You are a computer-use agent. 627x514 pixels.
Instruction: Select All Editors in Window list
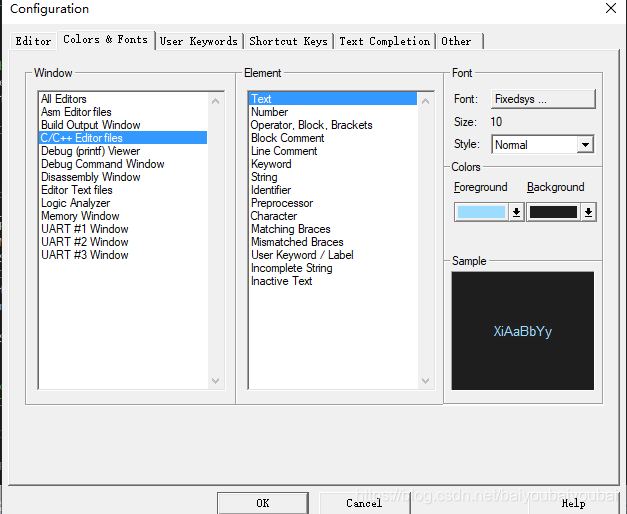pyautogui.click(x=123, y=99)
